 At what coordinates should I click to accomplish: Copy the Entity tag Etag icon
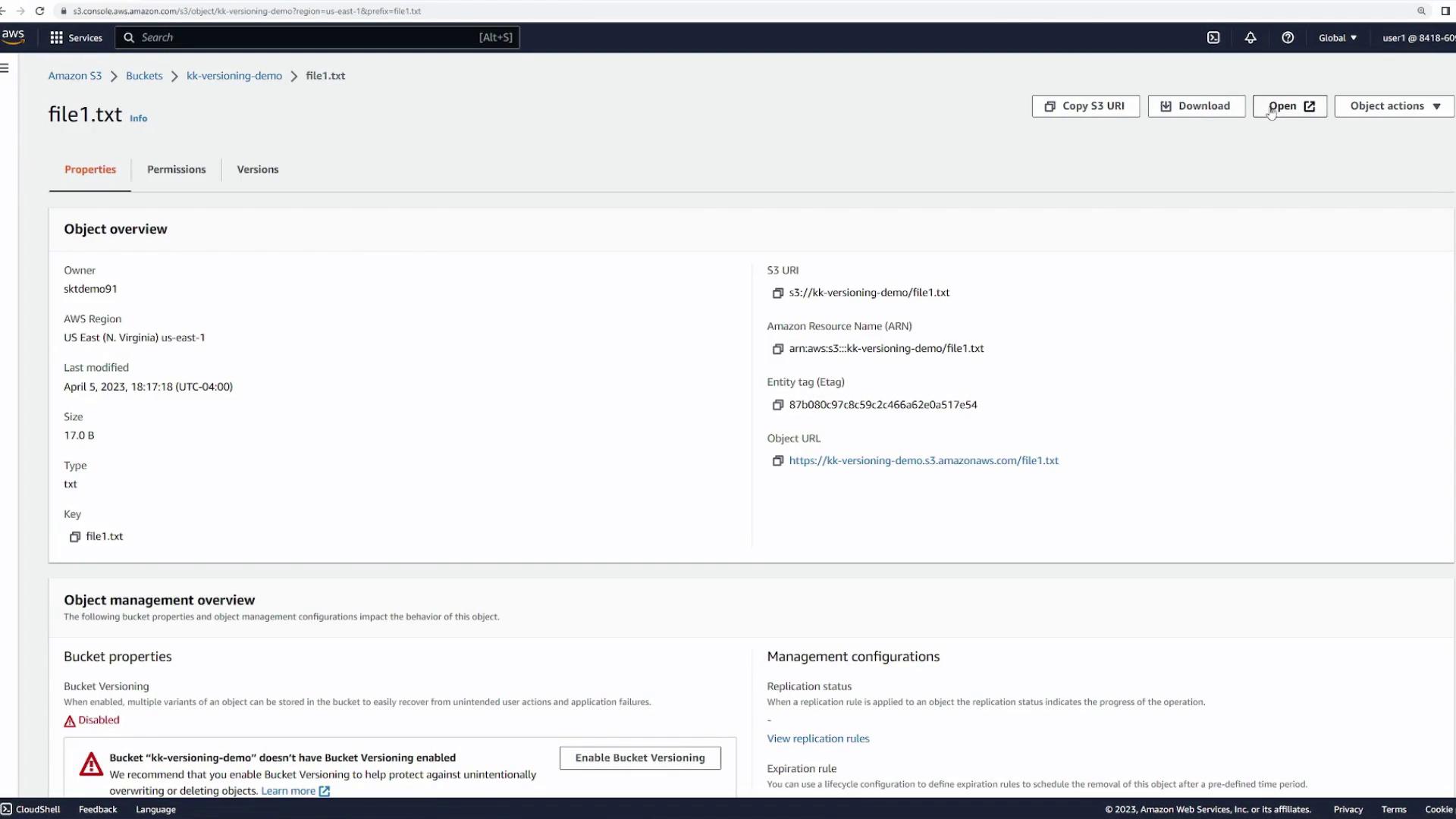(777, 405)
